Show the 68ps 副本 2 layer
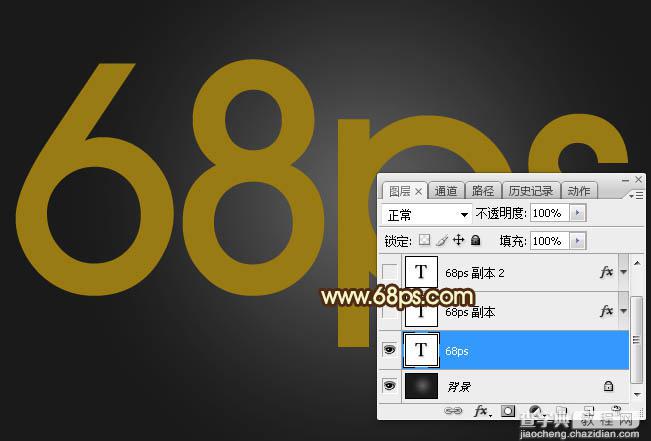Image resolution: width=651 pixels, height=441 pixels. click(x=389, y=272)
